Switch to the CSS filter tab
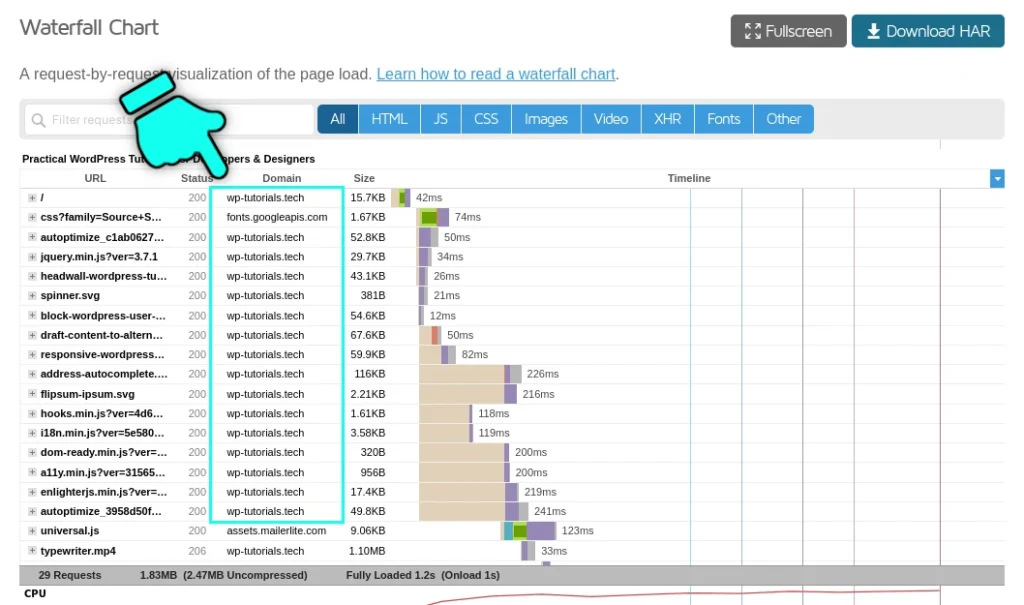This screenshot has height=605, width=1024. pos(486,118)
